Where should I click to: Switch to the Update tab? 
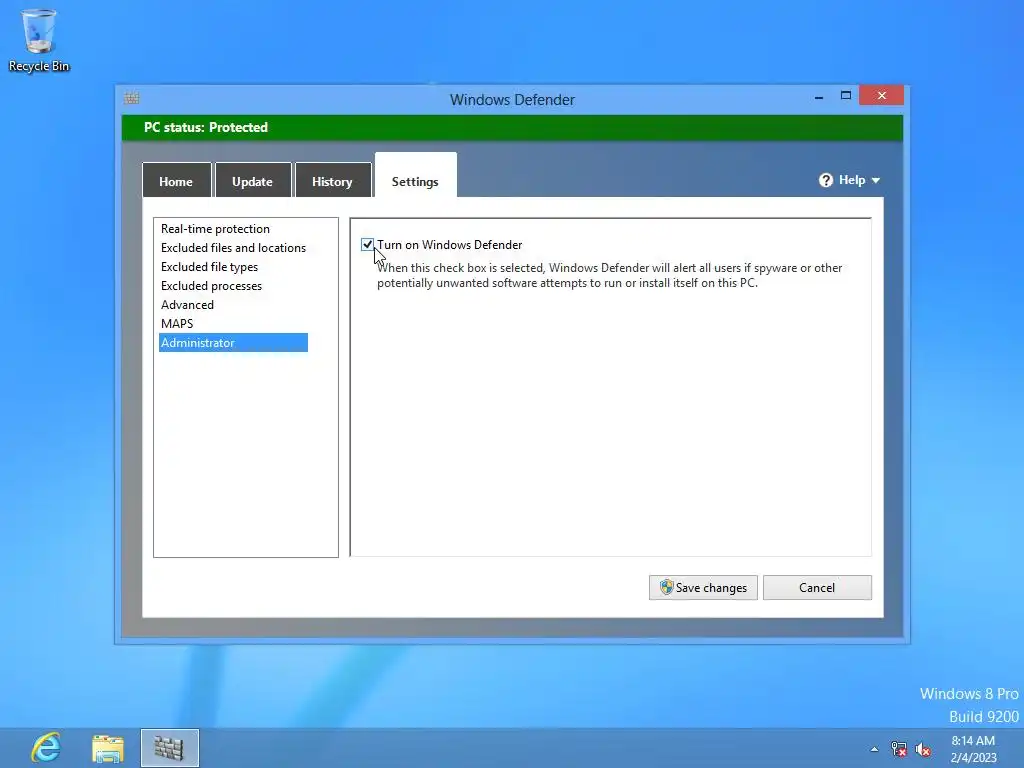tap(253, 181)
